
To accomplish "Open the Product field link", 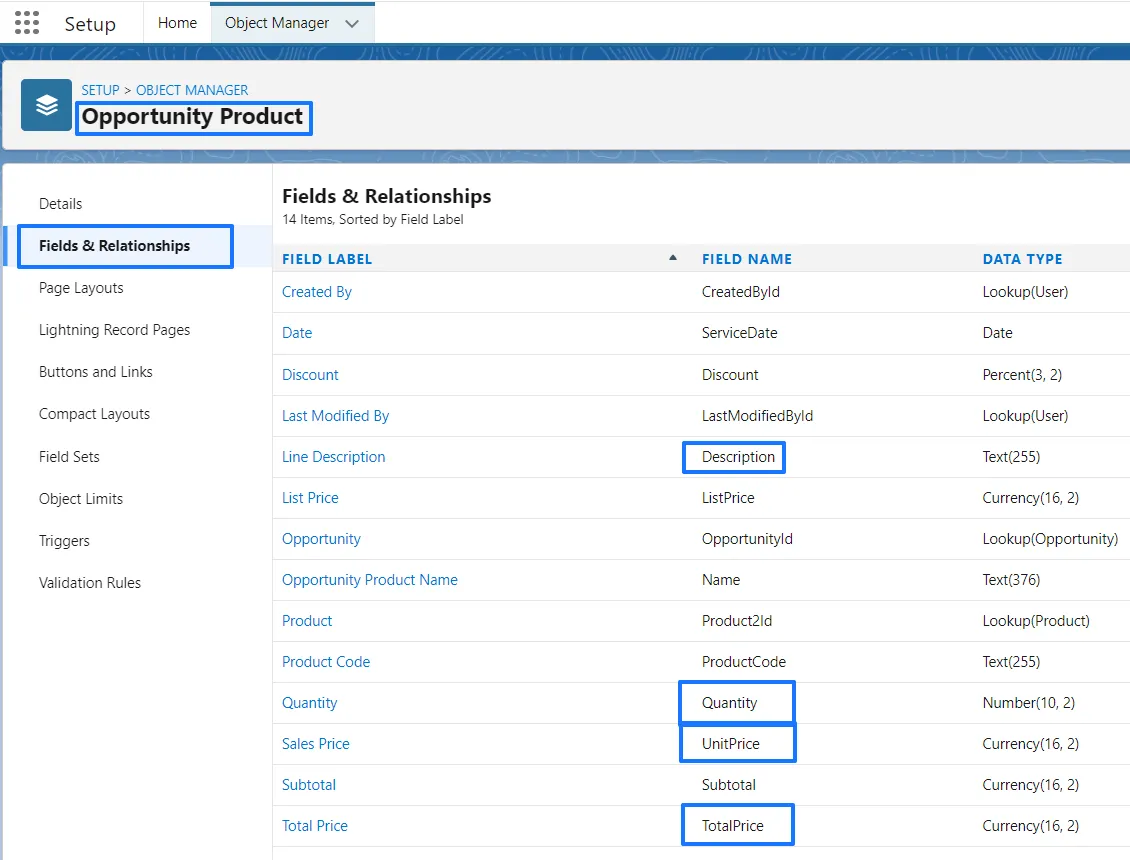I will pyautogui.click(x=307, y=621).
